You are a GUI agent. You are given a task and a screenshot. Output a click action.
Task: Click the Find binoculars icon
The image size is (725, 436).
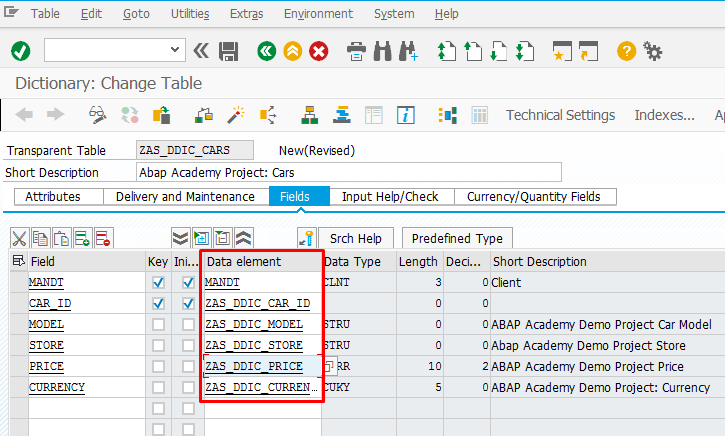pyautogui.click(x=382, y=51)
